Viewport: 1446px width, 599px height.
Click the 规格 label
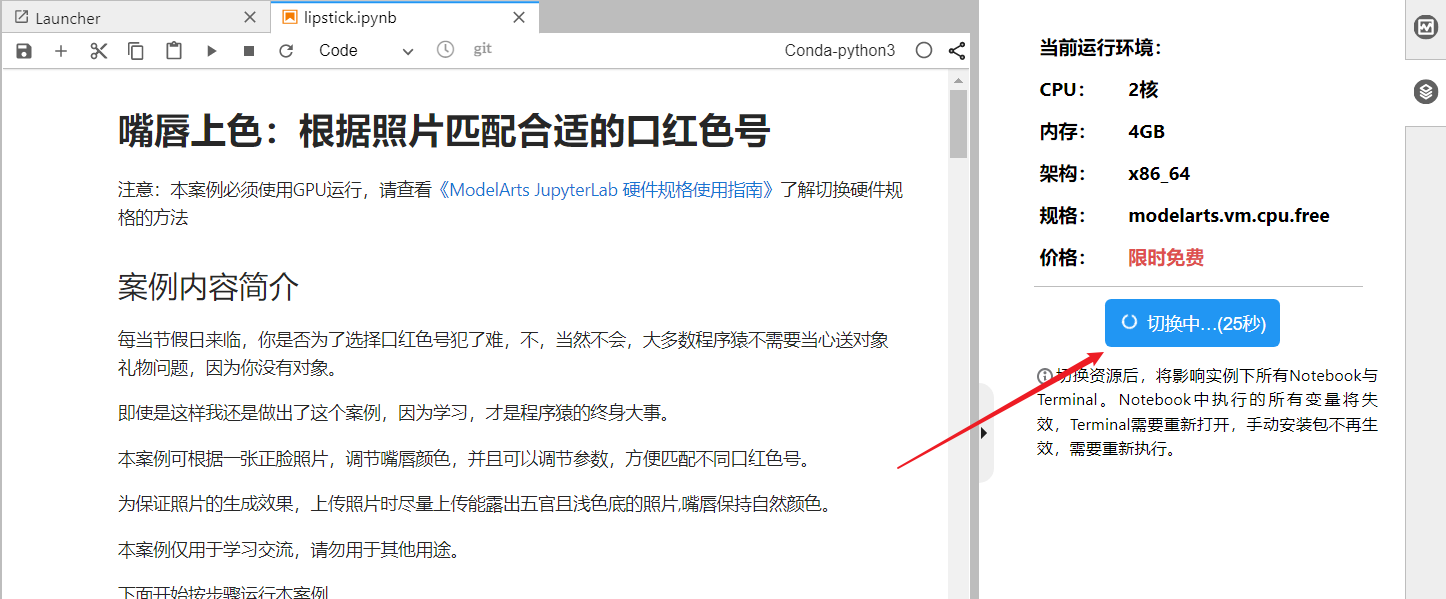click(x=1063, y=216)
